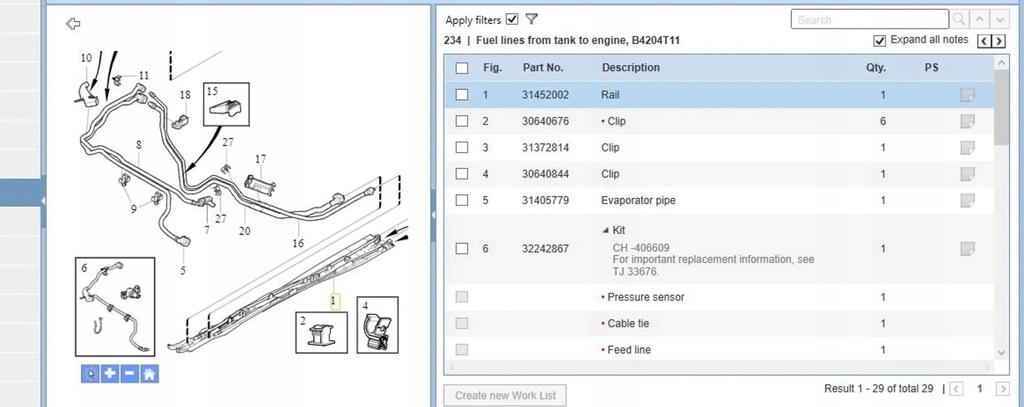Viewport: 1024px width, 407px height.
Task: Reset diagram view with home button
Action: (x=149, y=374)
